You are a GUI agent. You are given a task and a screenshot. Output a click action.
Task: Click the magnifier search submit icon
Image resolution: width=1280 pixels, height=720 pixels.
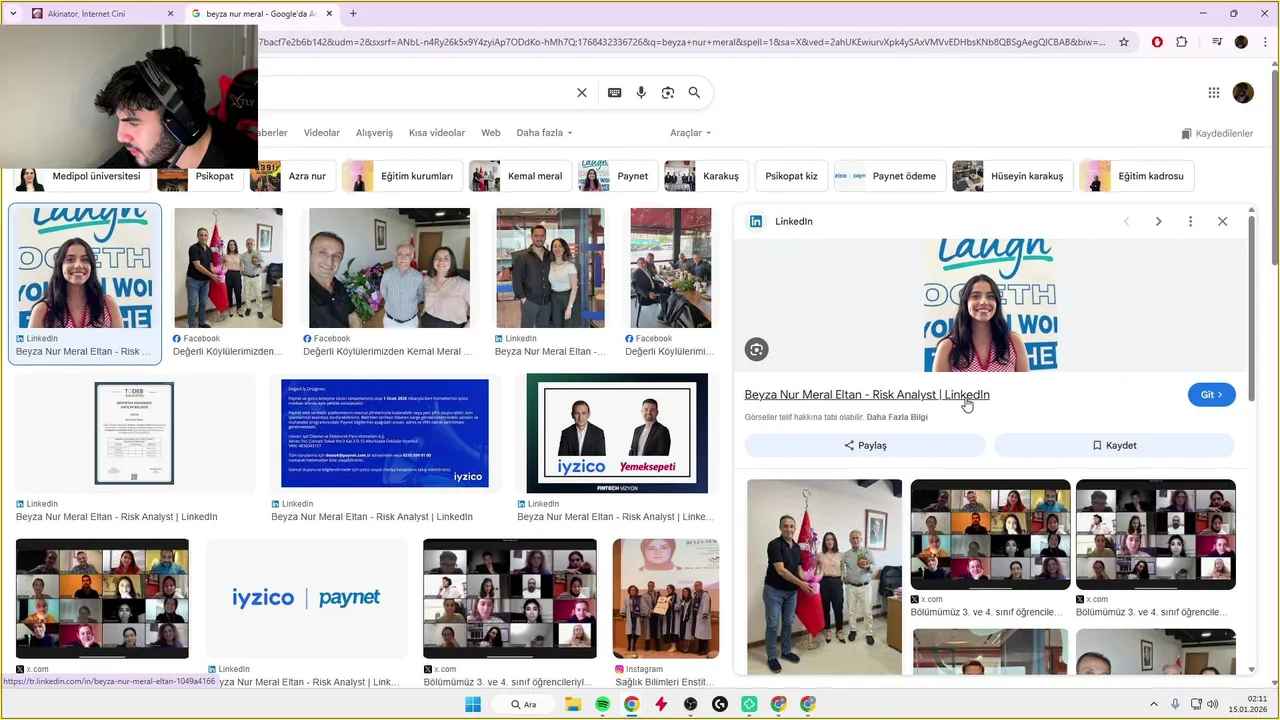click(x=694, y=93)
